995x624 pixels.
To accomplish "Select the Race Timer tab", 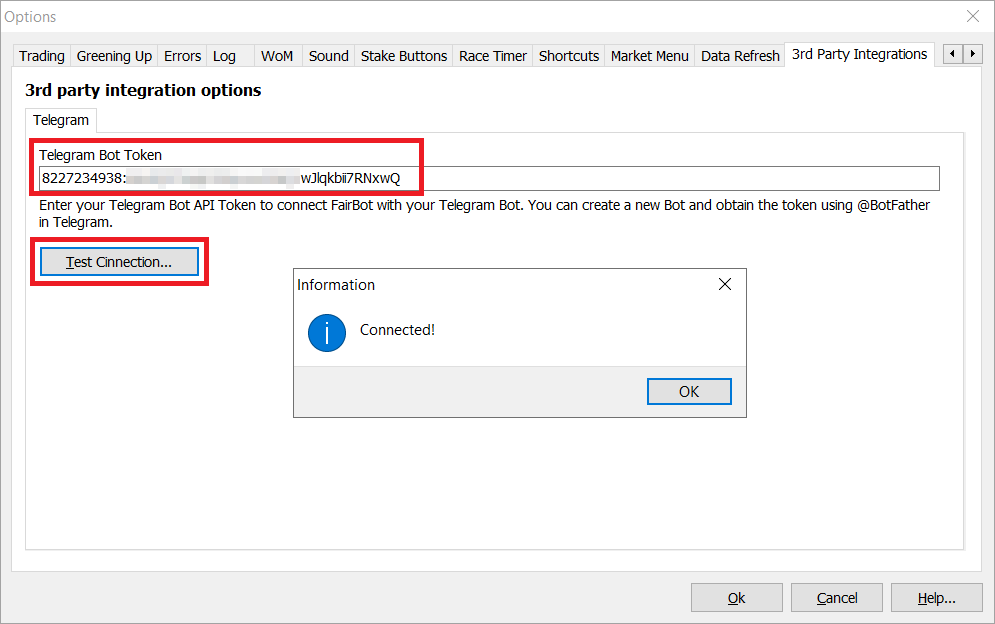I will tap(492, 56).
